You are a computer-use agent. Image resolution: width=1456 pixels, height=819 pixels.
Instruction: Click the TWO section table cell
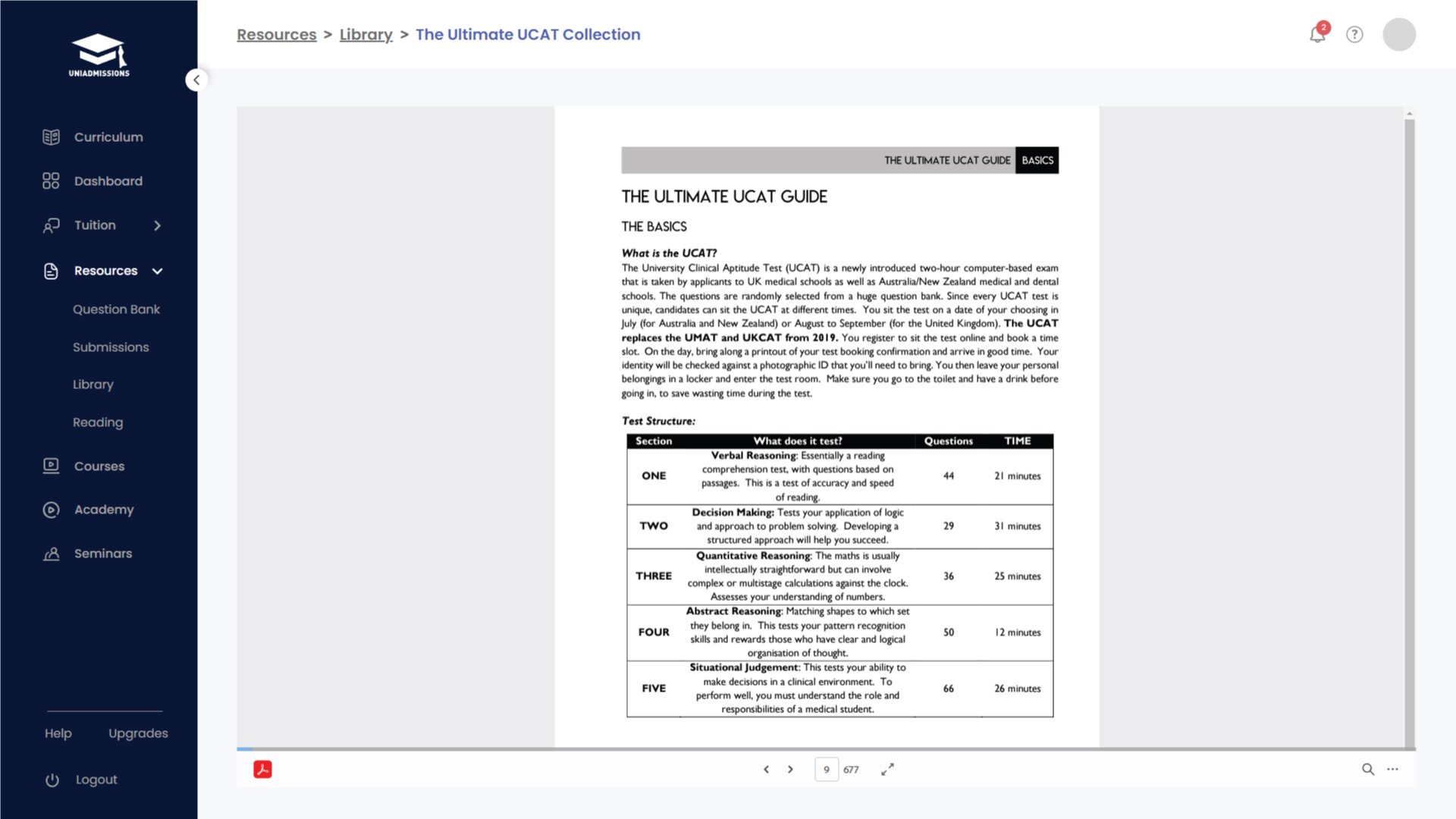pos(654,526)
